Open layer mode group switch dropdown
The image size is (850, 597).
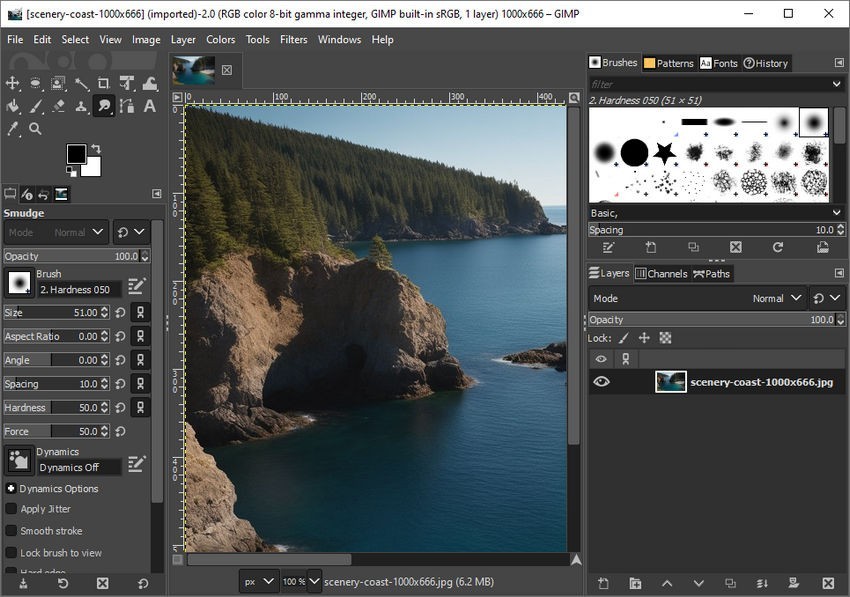(x=827, y=298)
